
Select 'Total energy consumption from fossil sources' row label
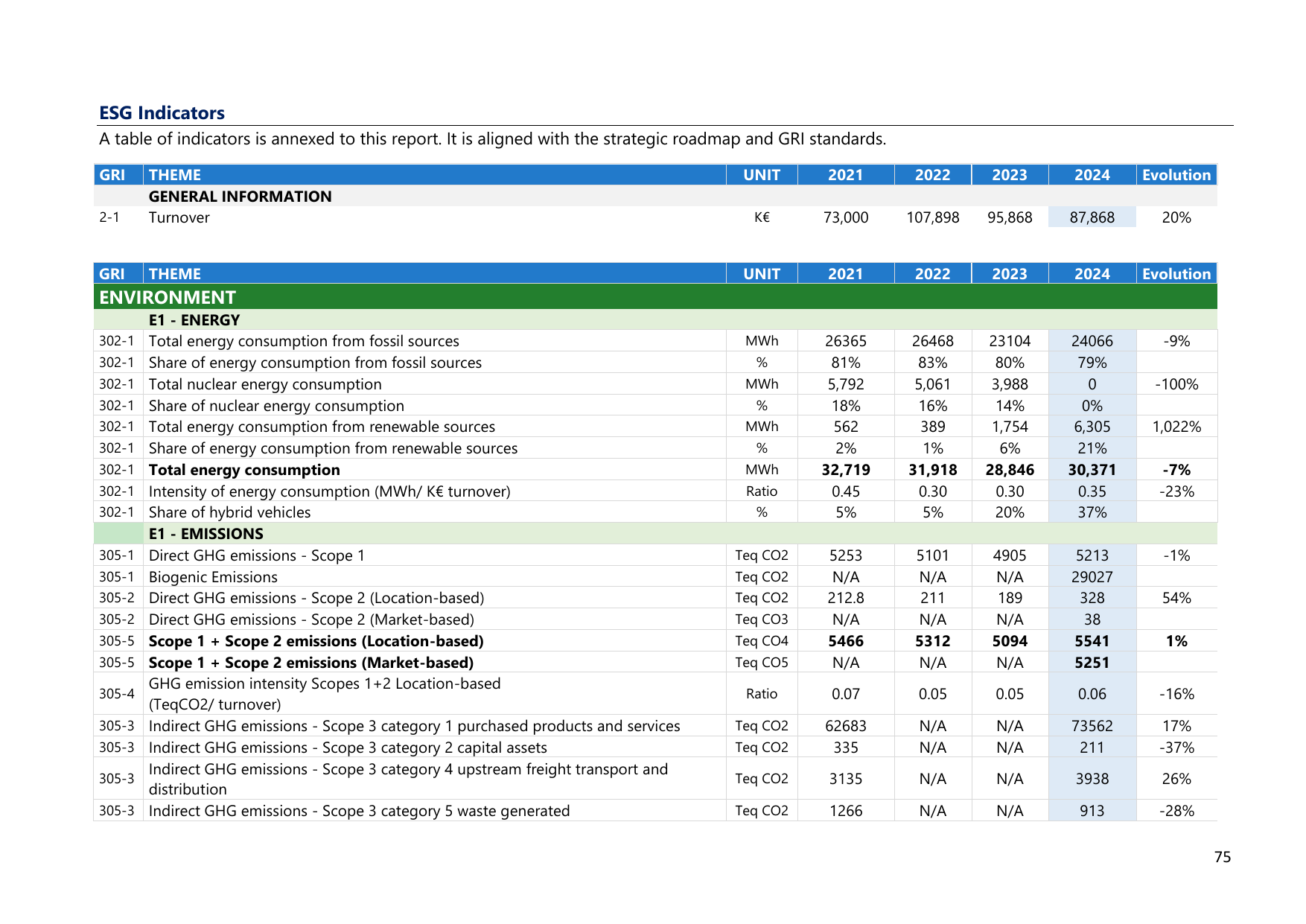click(x=304, y=341)
